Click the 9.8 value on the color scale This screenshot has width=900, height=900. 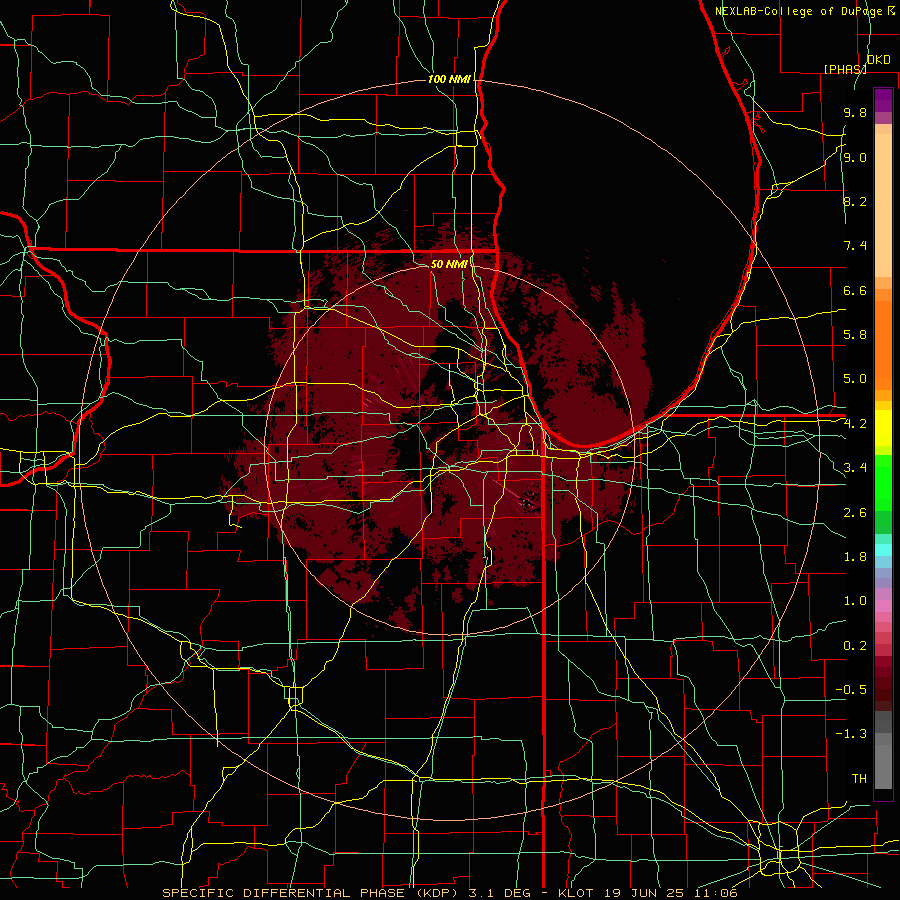tap(855, 112)
